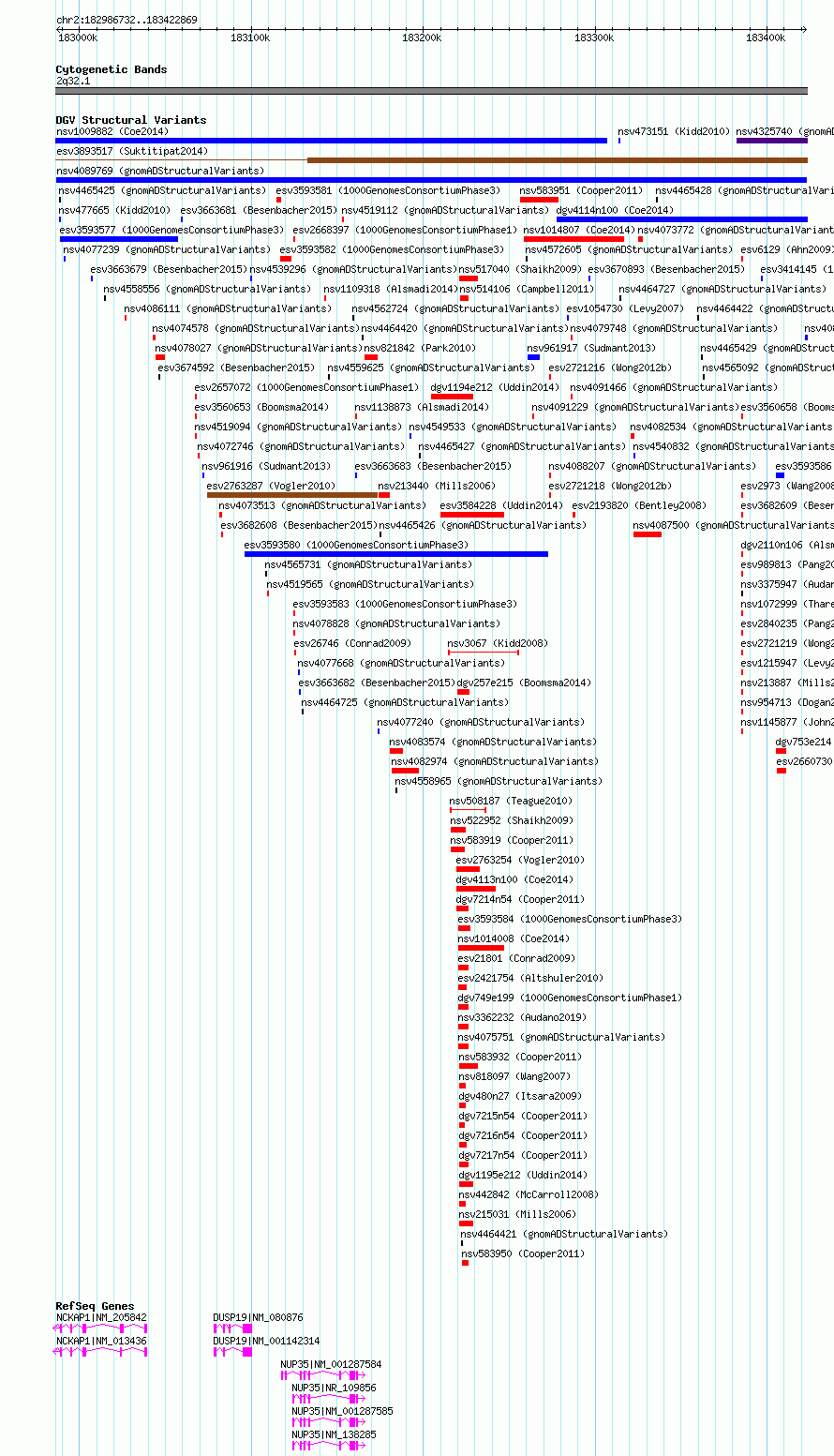
Task: Click the 183400k ruler position label
Action: pyautogui.click(x=766, y=38)
